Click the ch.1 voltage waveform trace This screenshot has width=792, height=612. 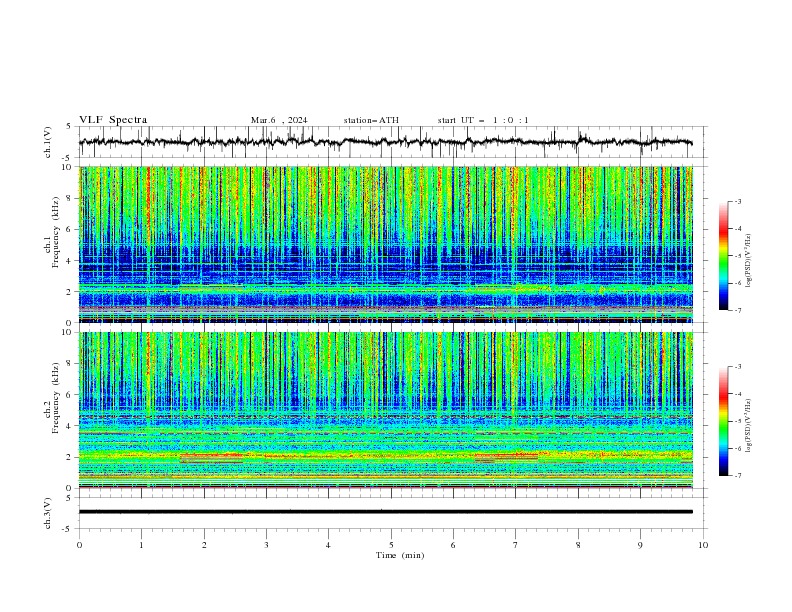pyautogui.click(x=385, y=142)
